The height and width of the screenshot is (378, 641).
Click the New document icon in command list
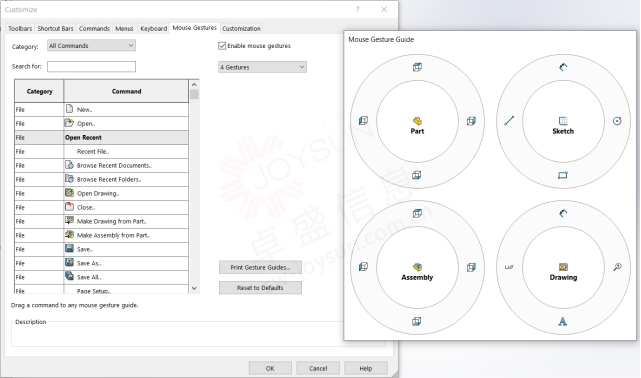(69, 109)
